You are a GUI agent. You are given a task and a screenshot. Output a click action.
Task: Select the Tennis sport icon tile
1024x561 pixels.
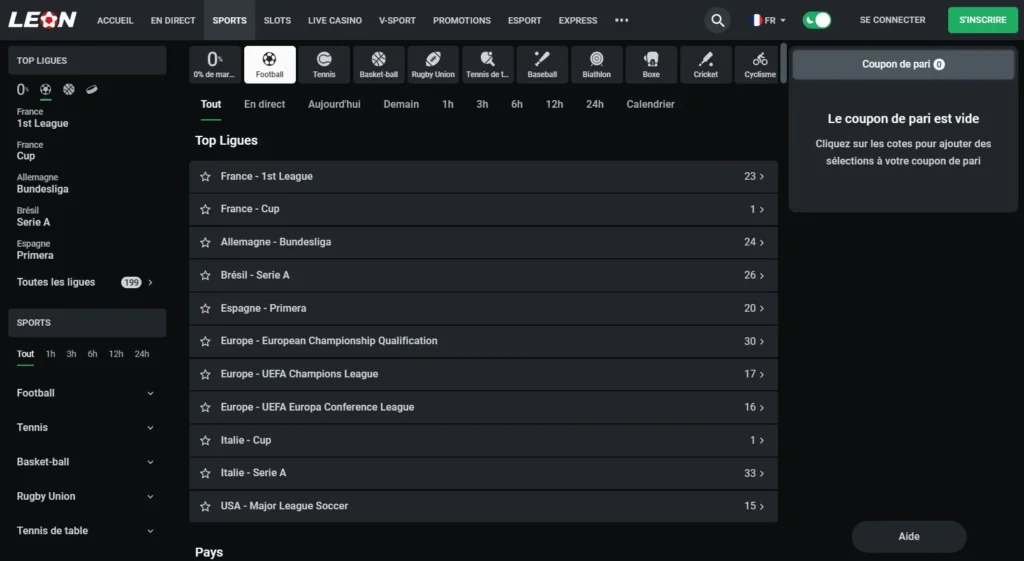point(324,65)
